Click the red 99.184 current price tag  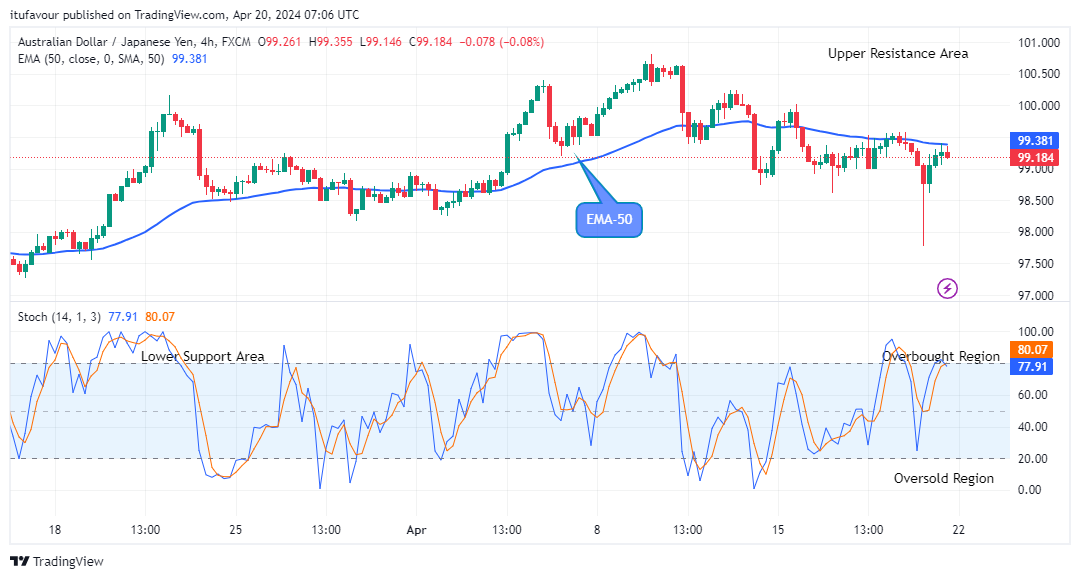(x=1035, y=158)
